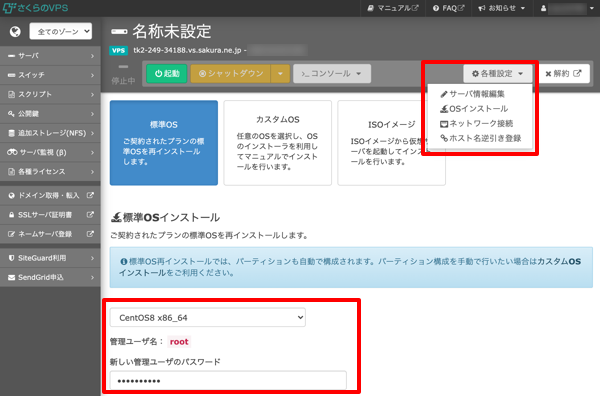The image size is (600, 396).
Task: Click the スイッチ chevron arrow
Action: [x=92, y=75]
